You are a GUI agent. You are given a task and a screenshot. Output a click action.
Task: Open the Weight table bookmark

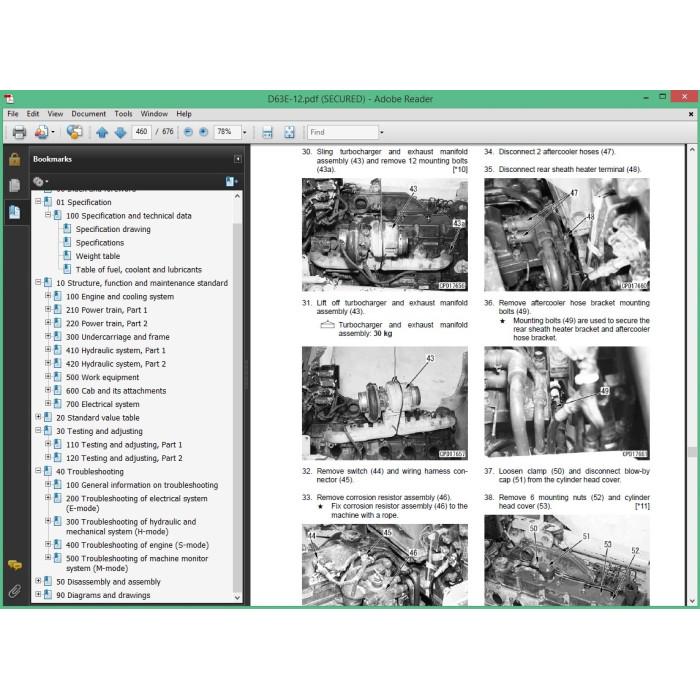(98, 256)
